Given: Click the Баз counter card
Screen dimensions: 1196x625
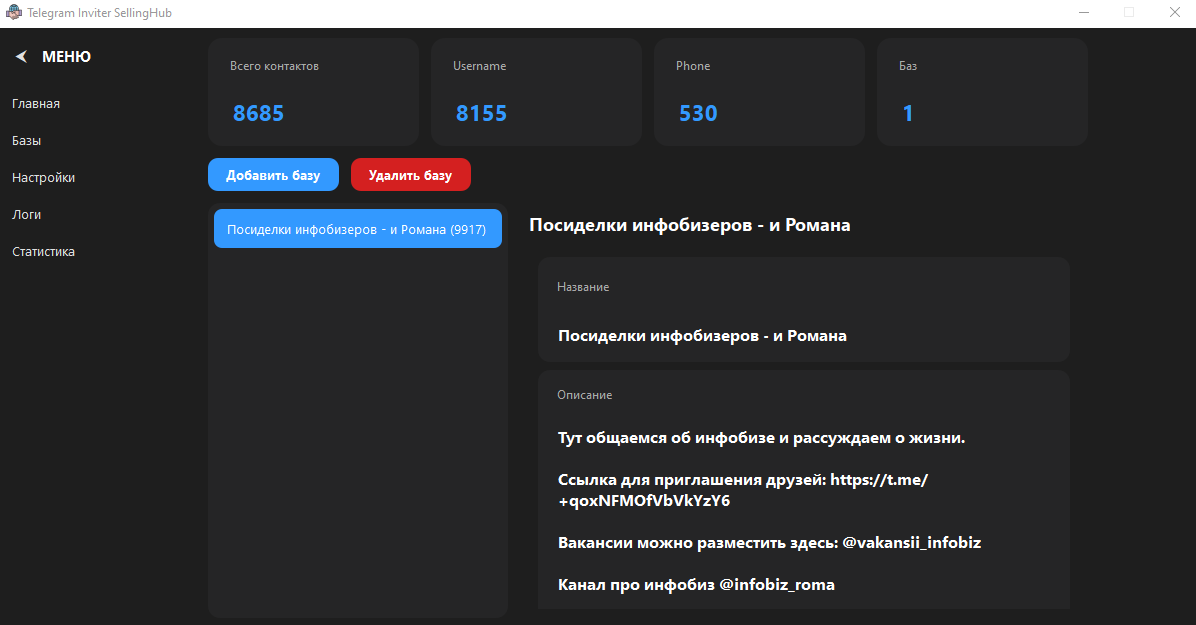Looking at the screenshot, I should (x=982, y=92).
